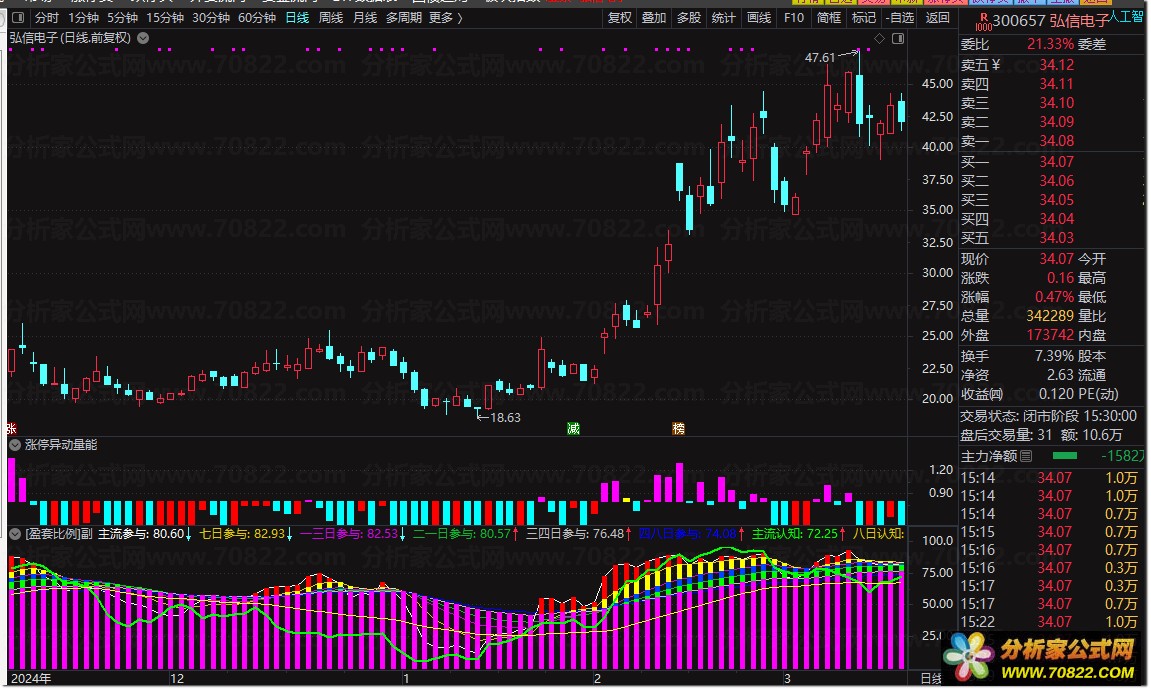Select the 日线 daily period
Viewport: 1151px width, 689px height.
(x=297, y=18)
